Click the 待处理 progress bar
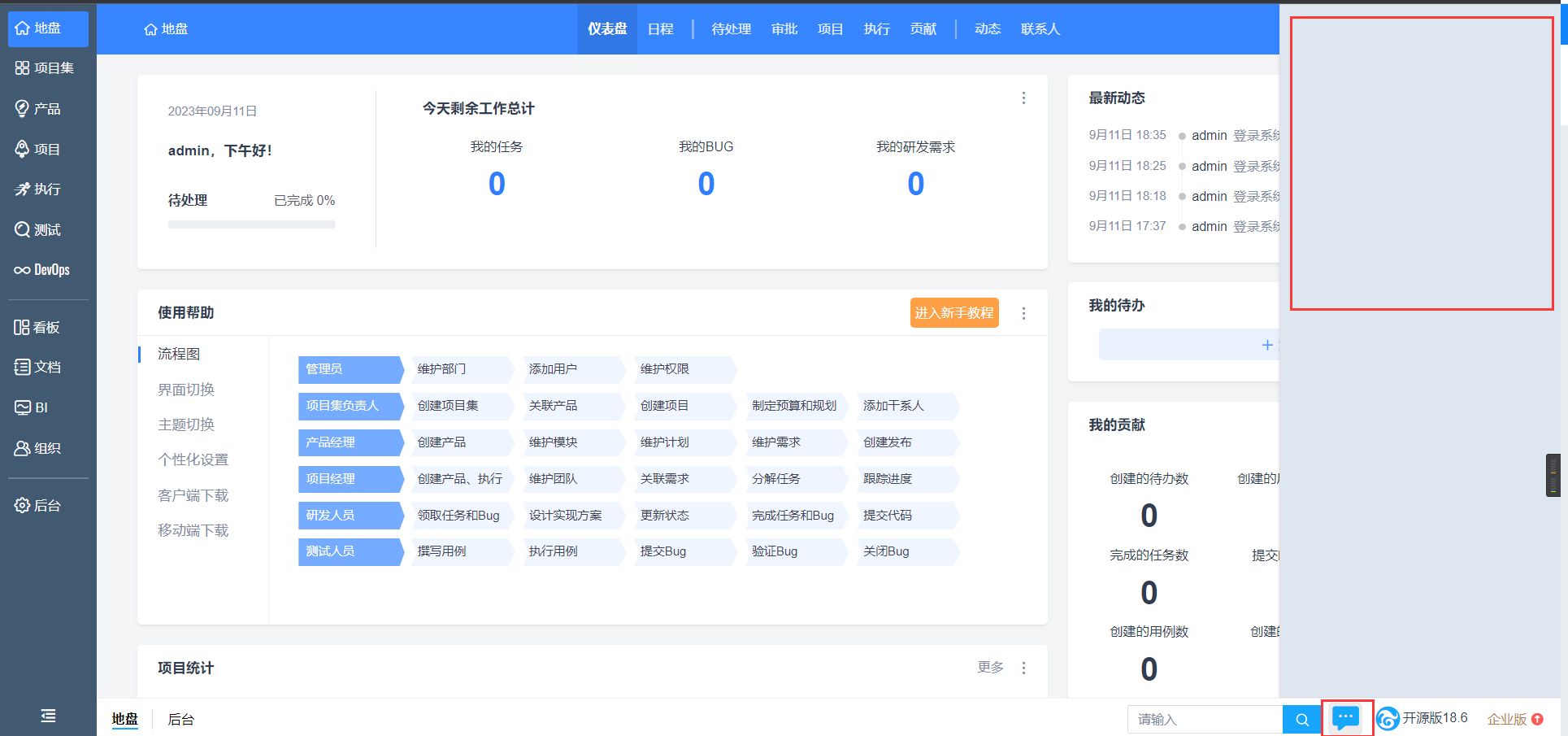The image size is (1568, 736). (x=251, y=224)
